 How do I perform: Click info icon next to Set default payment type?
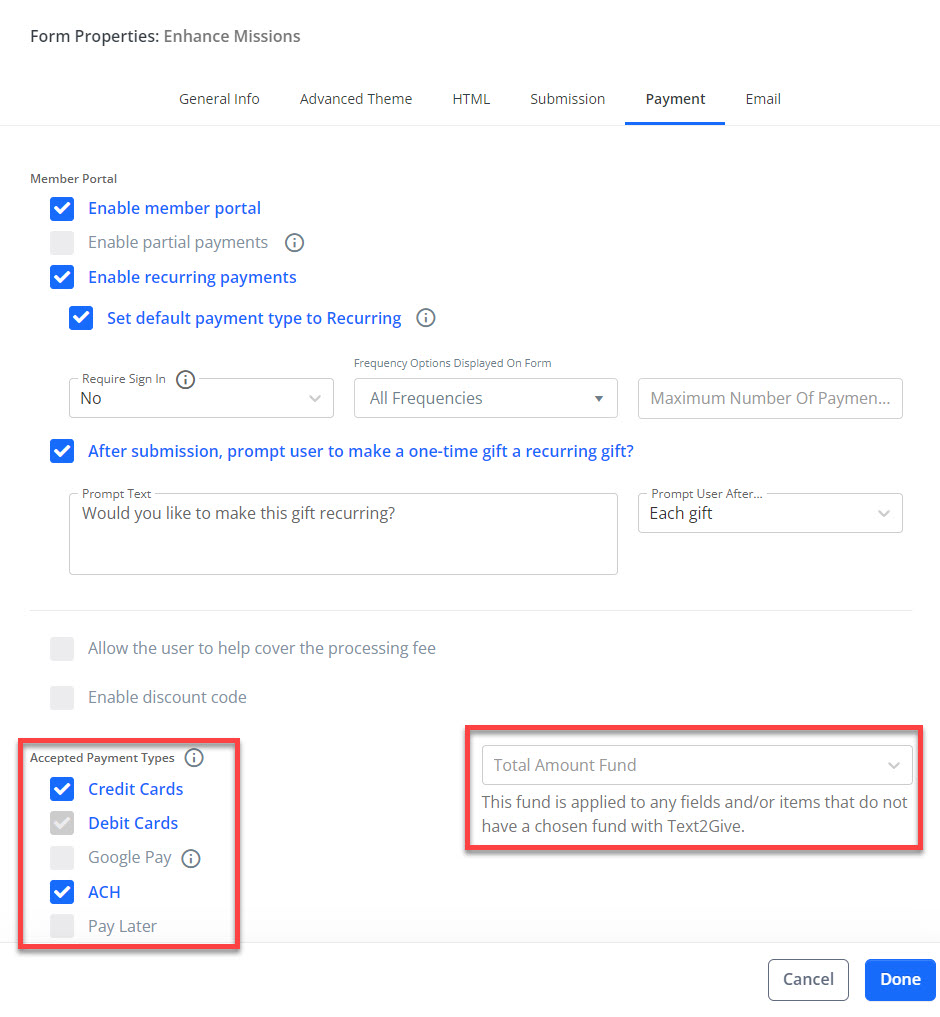pyautogui.click(x=426, y=318)
